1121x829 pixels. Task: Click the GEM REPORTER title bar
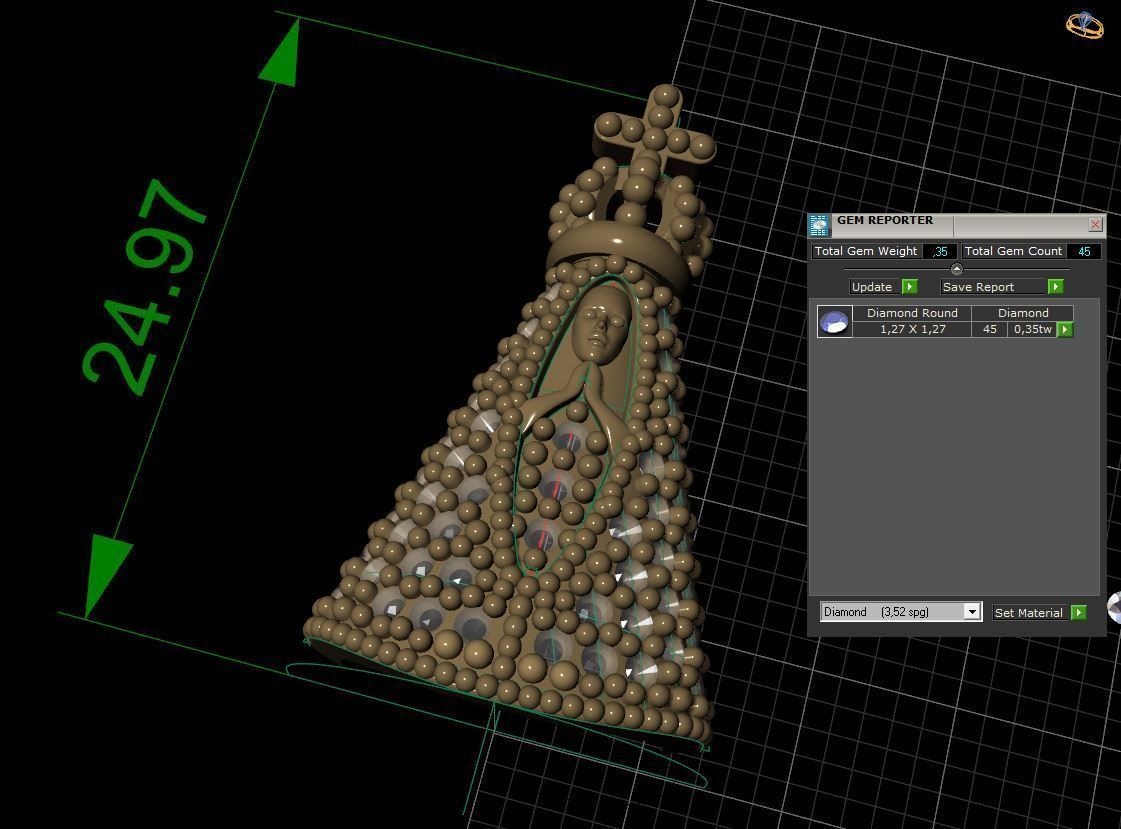pos(957,224)
